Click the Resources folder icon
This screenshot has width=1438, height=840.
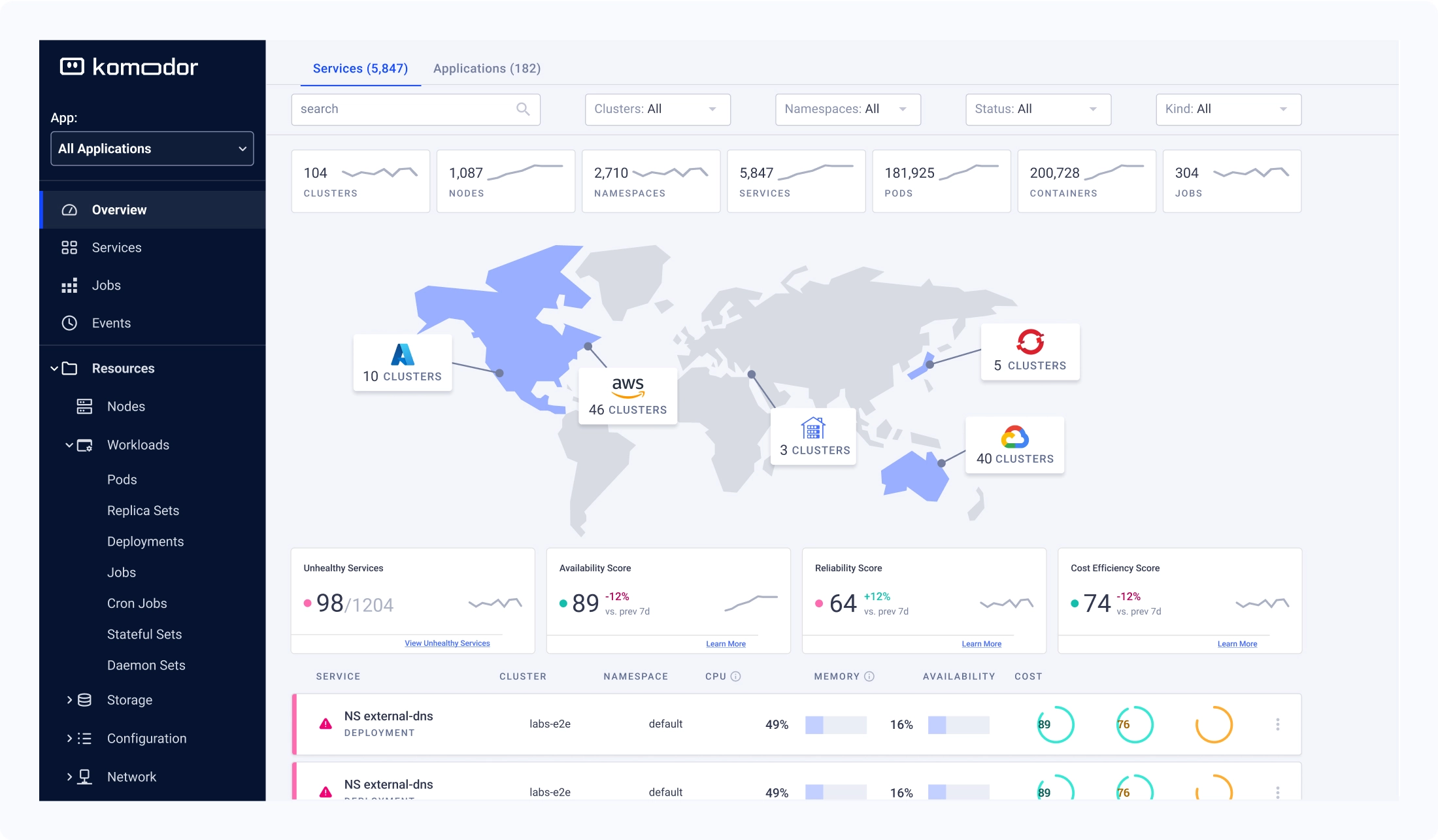[69, 369]
